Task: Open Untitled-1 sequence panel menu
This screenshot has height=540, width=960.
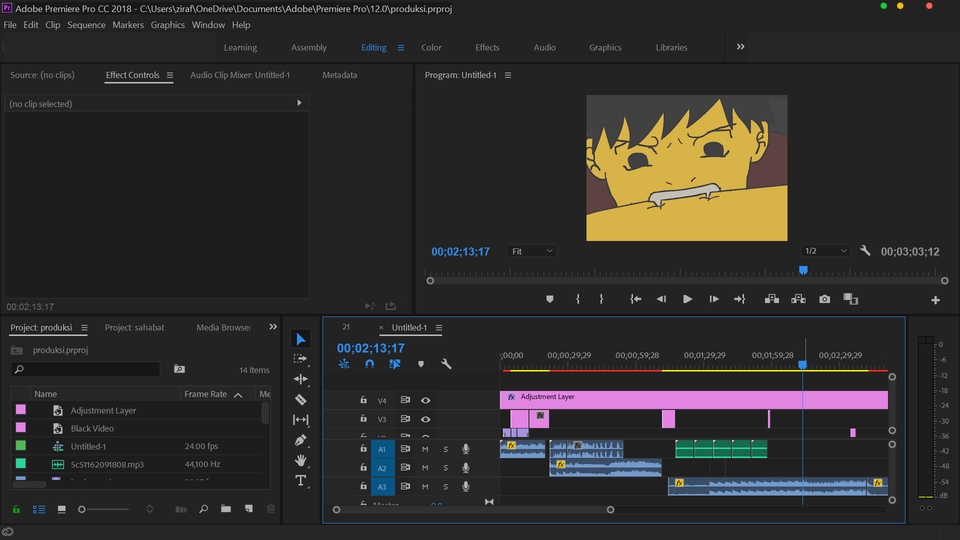Action: click(439, 328)
